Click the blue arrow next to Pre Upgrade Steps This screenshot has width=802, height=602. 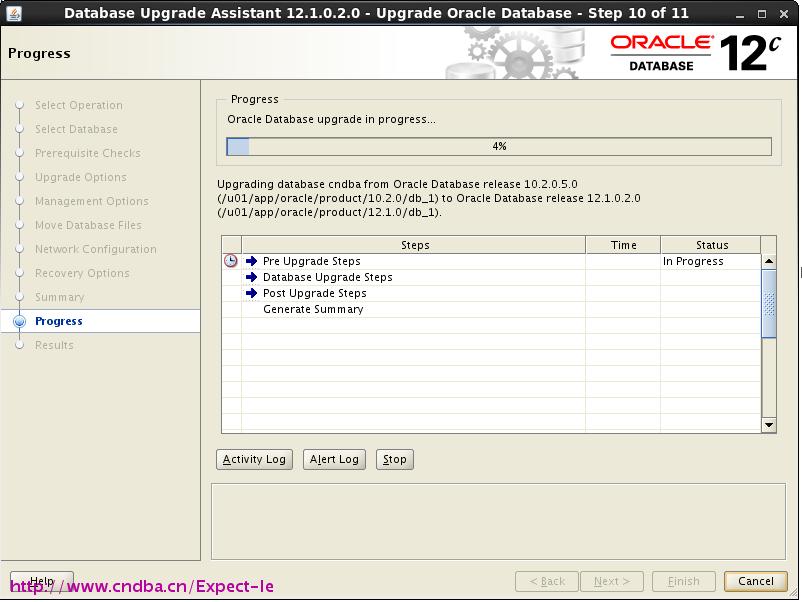(251, 261)
